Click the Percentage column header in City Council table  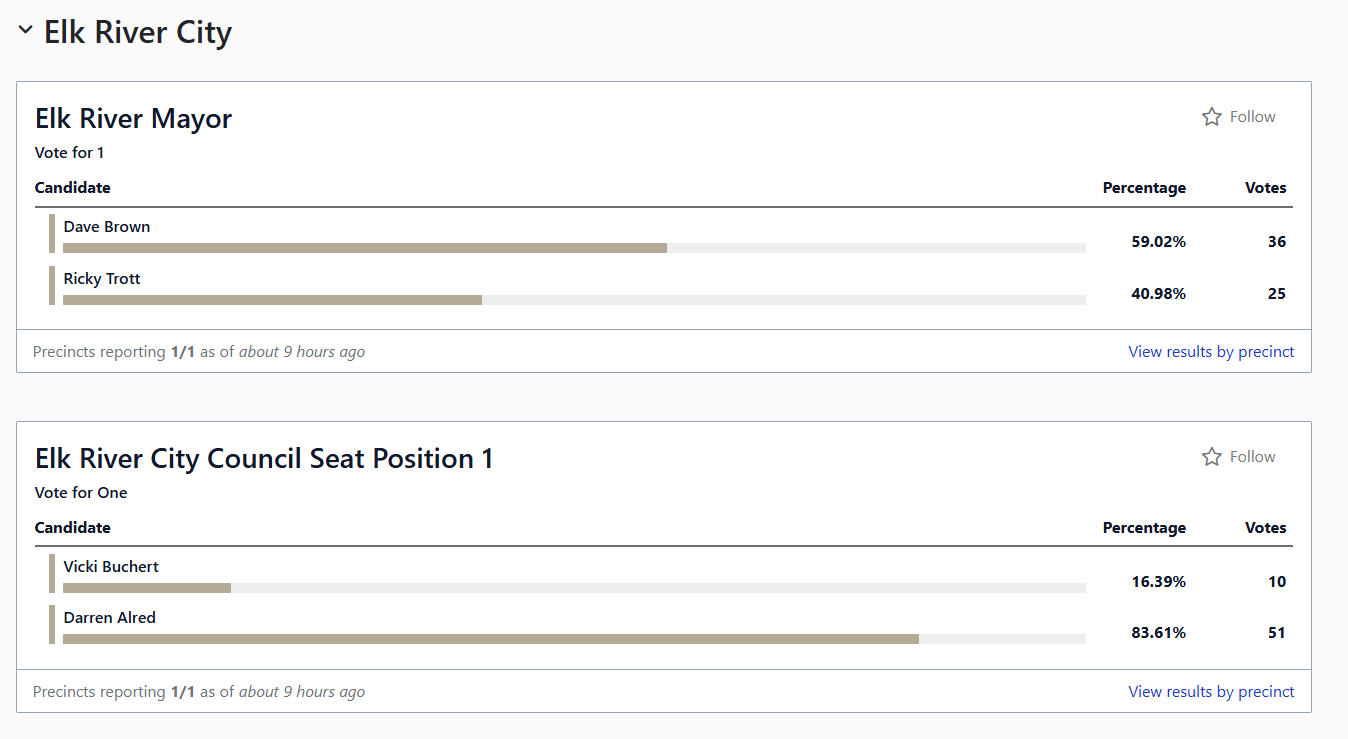1144,528
